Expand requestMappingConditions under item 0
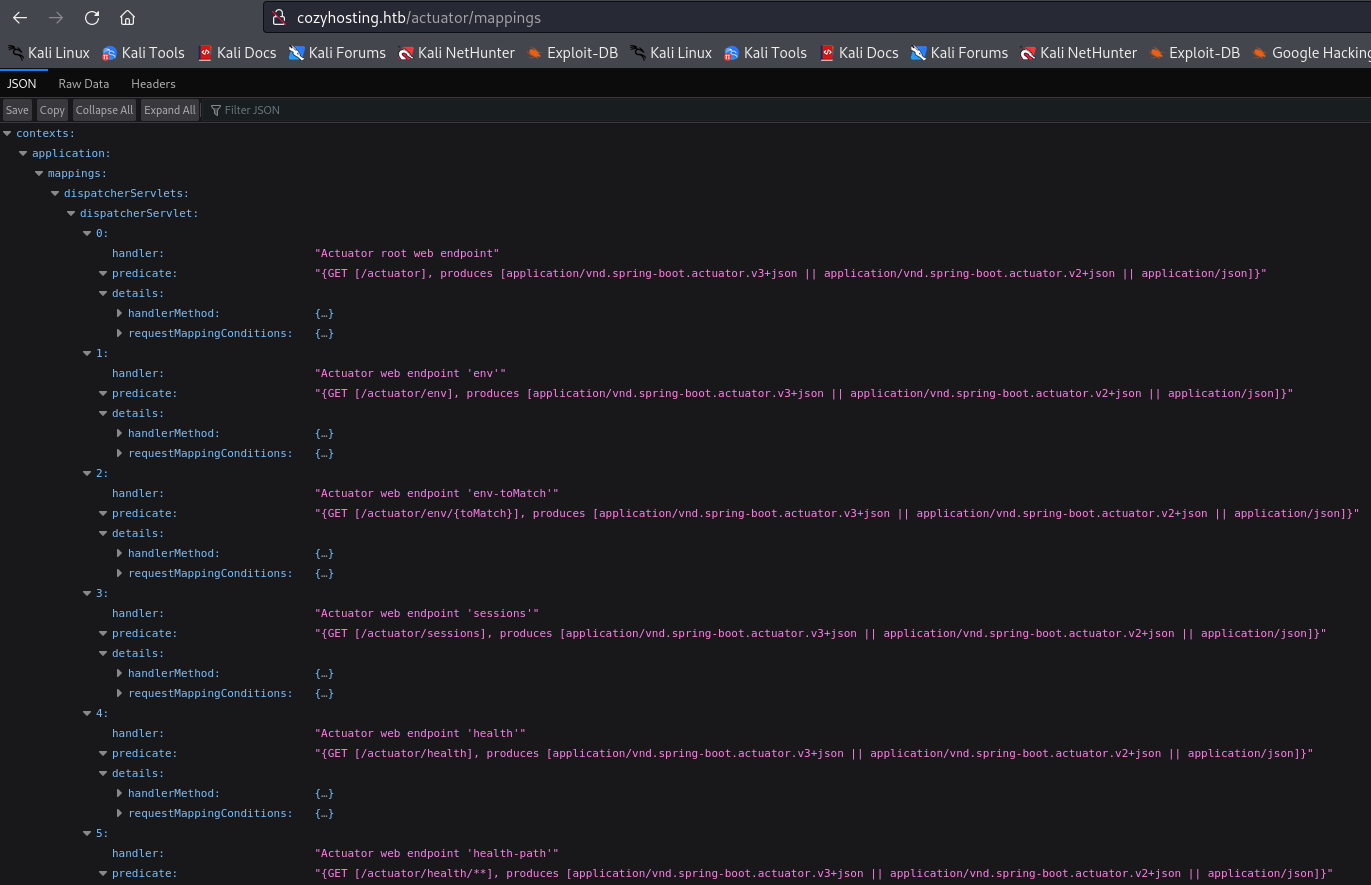The image size is (1371, 885). point(120,333)
